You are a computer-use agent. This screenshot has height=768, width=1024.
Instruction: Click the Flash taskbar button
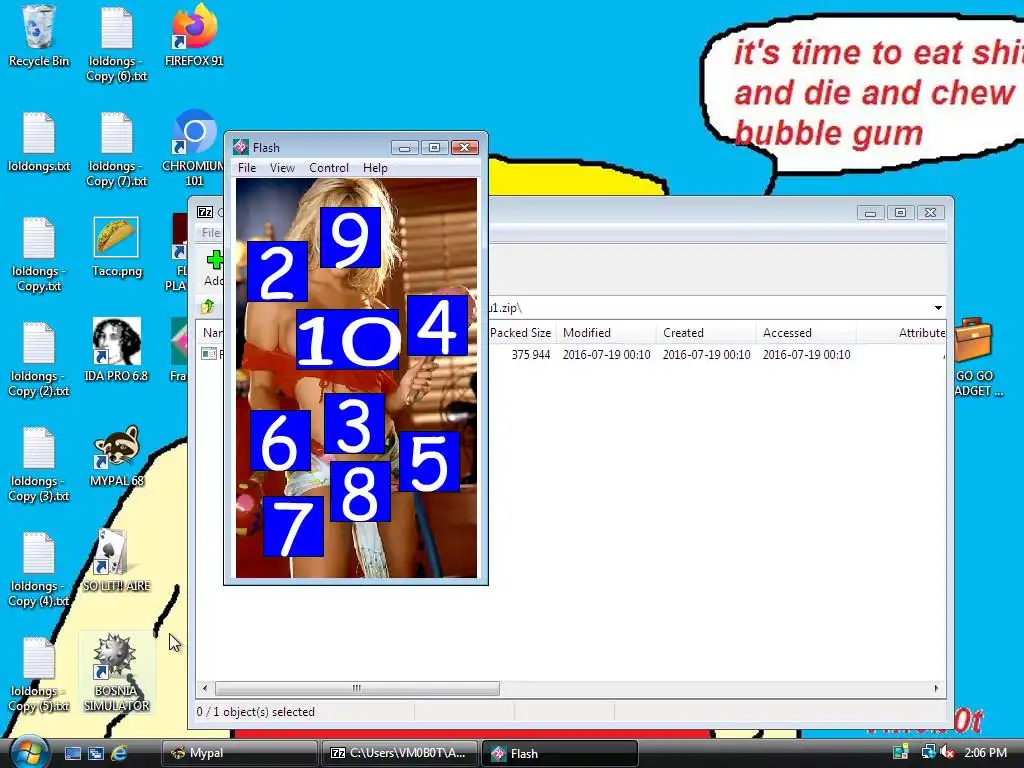coord(560,753)
